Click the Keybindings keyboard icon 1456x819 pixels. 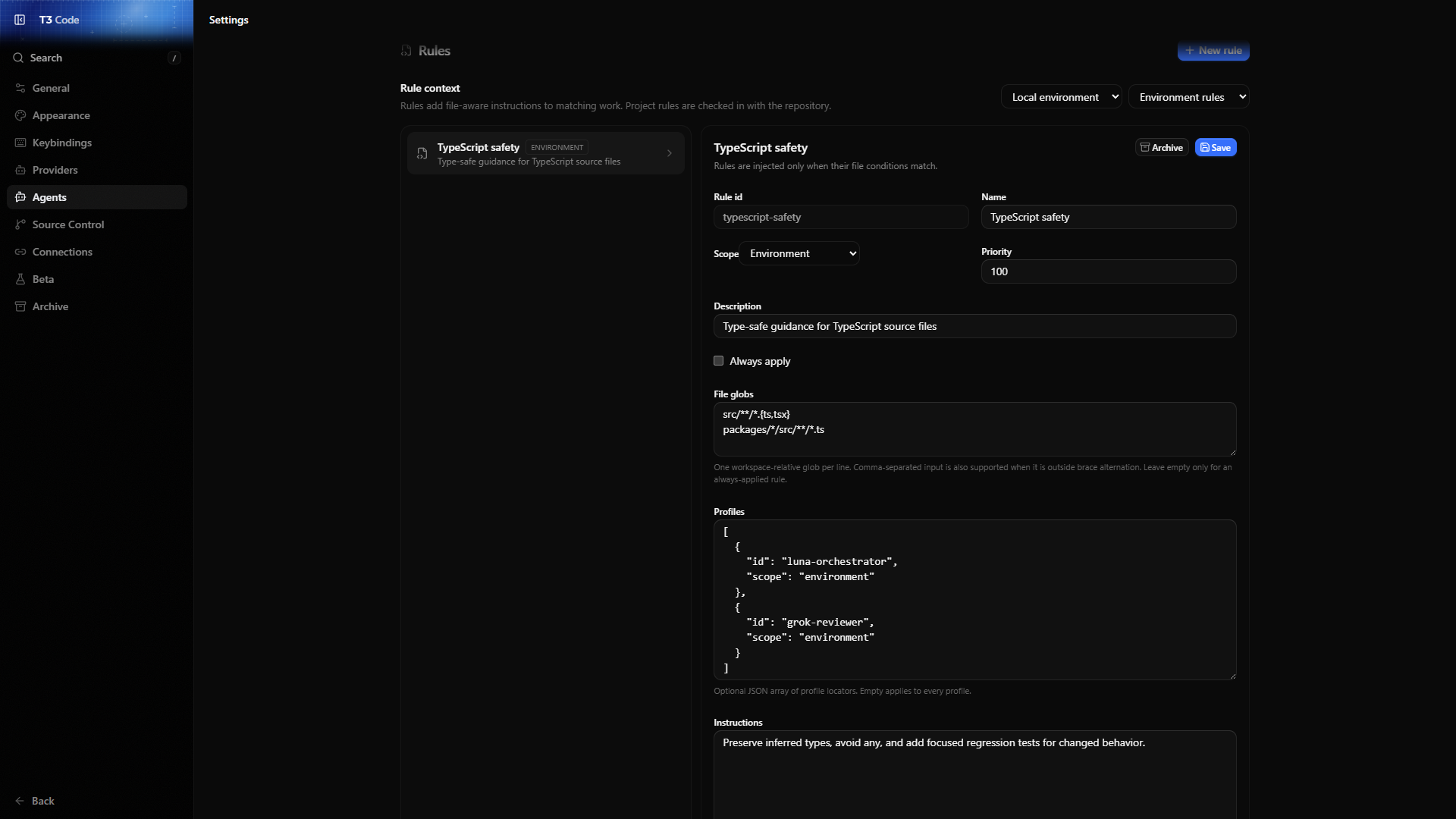[20, 143]
